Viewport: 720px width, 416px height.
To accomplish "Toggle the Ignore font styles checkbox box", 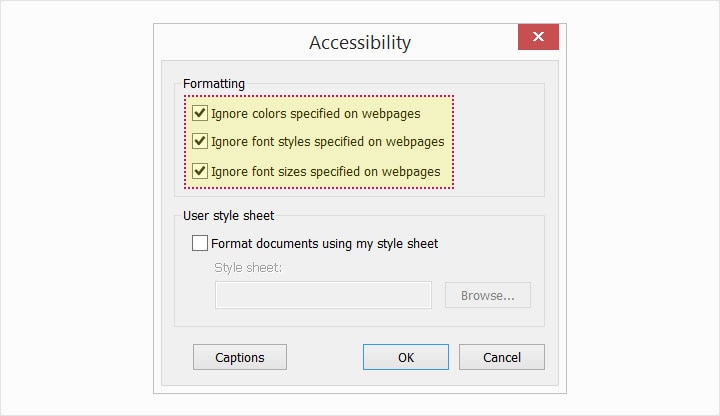I will click(200, 142).
